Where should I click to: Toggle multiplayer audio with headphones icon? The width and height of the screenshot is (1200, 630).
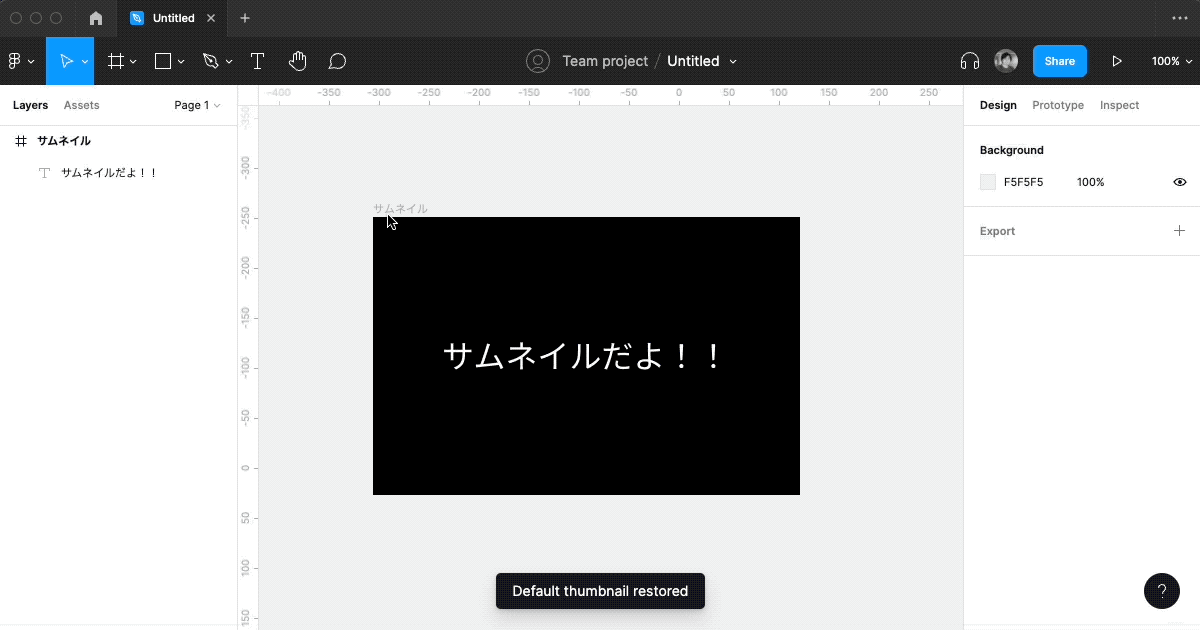coord(968,61)
